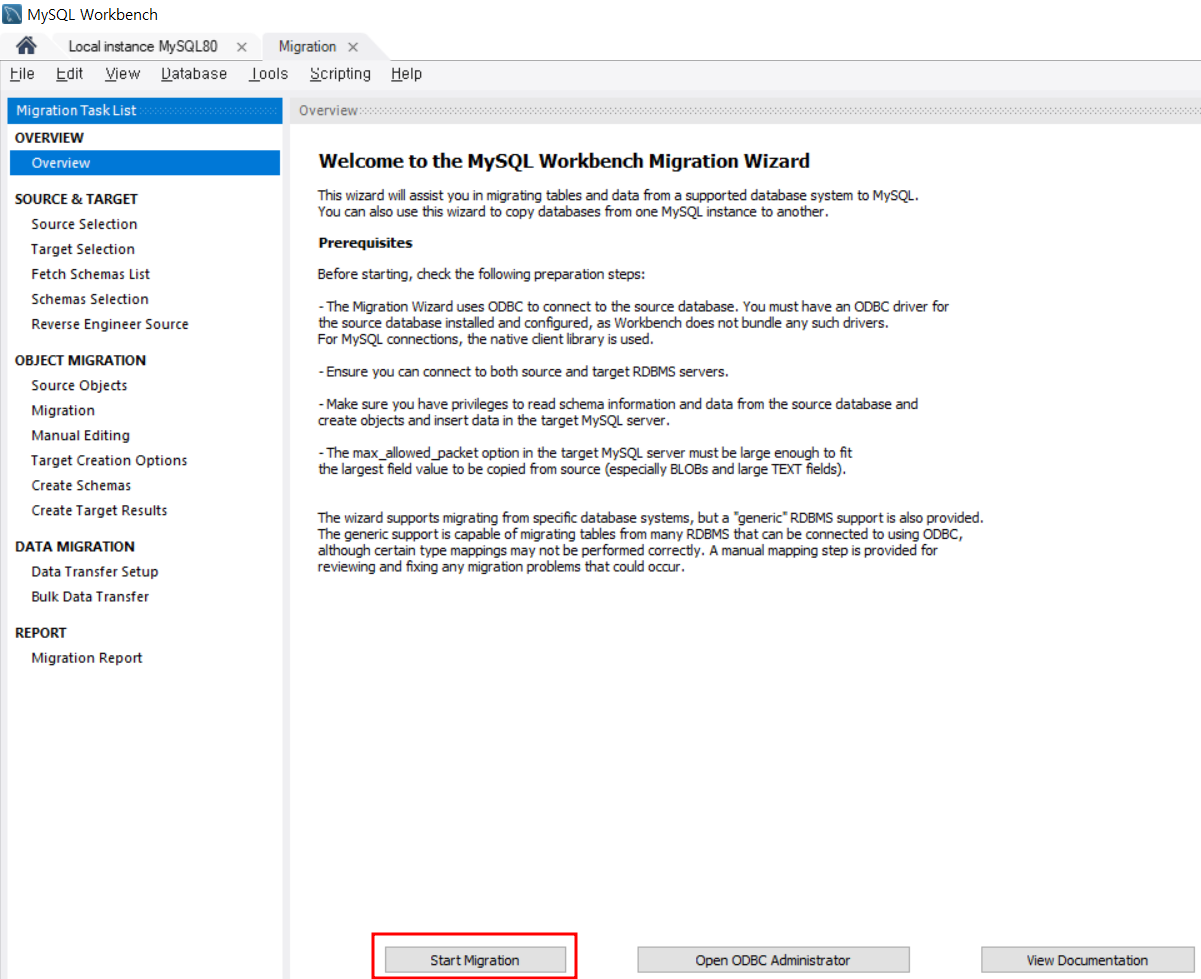This screenshot has height=979, width=1201.
Task: Click the Welcome Migration Wizard title
Action: [x=564, y=161]
